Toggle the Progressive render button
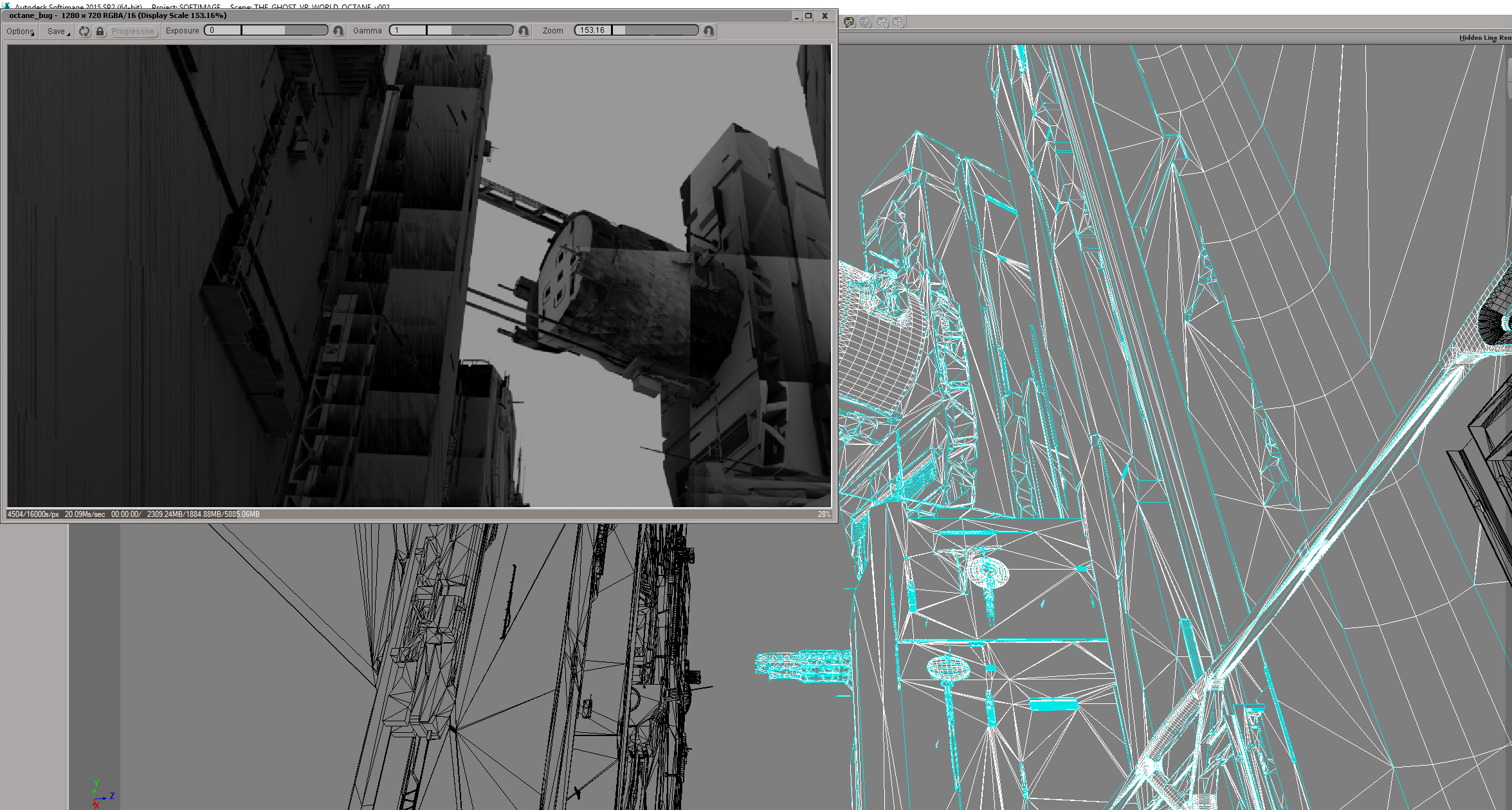Screen dimensions: 1512x810 point(133,31)
